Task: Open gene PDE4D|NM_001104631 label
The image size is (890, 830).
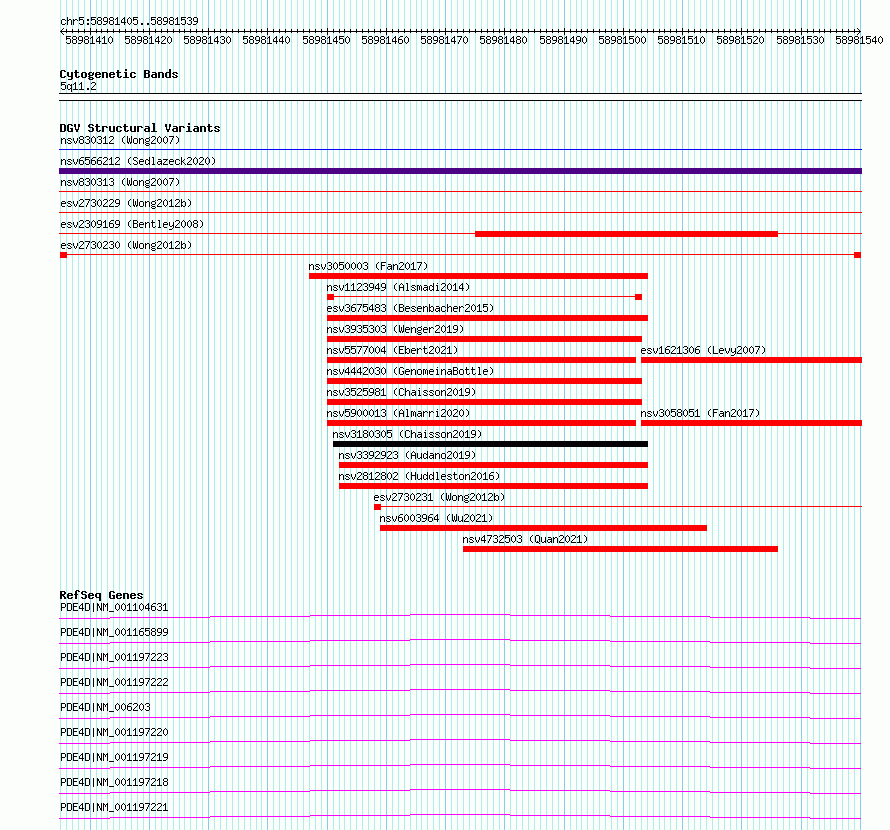Action: (x=114, y=607)
